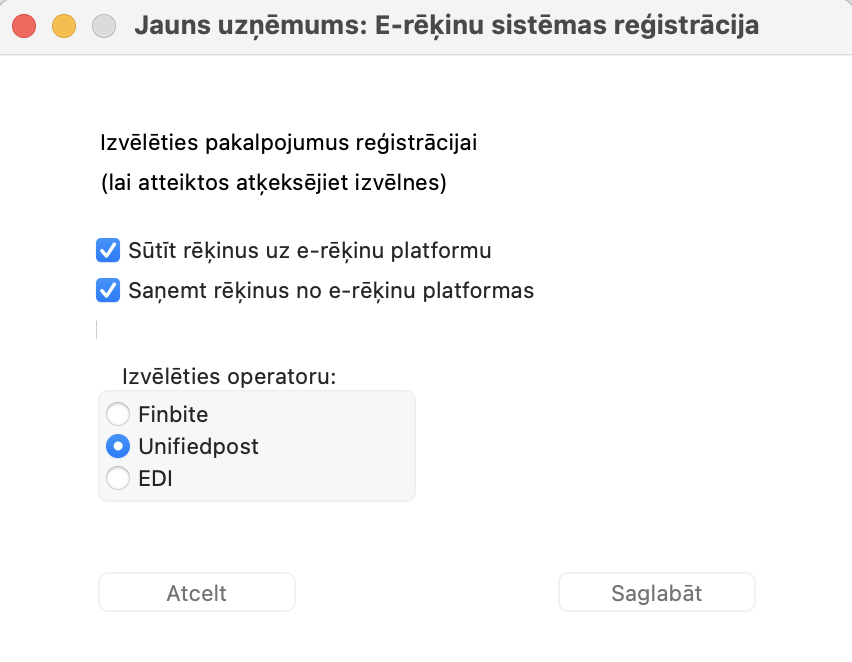Click the Saglabāt button

coord(656,593)
